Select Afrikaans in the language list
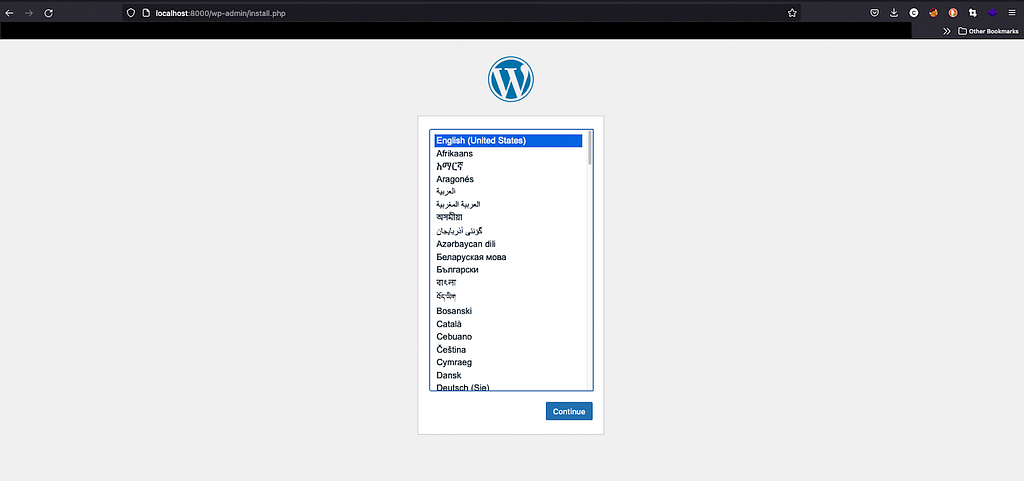Viewport: 1024px width, 481px height. click(508, 153)
